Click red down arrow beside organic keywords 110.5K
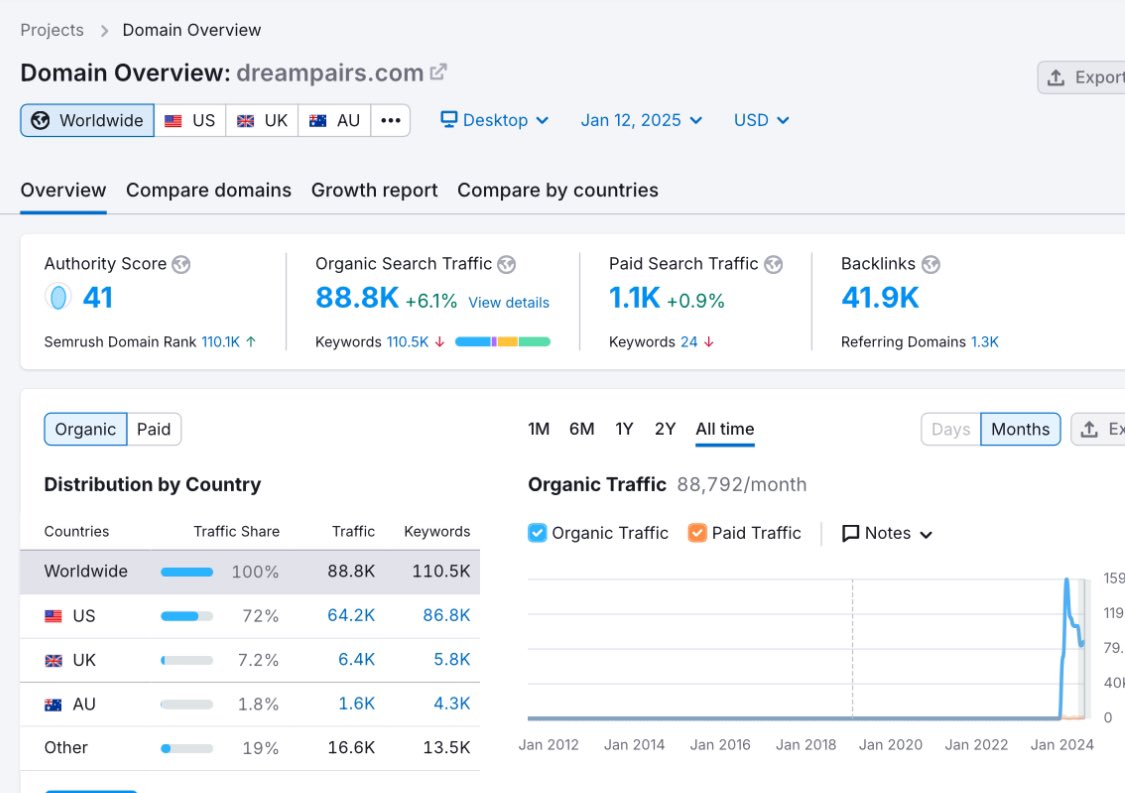 pos(440,342)
